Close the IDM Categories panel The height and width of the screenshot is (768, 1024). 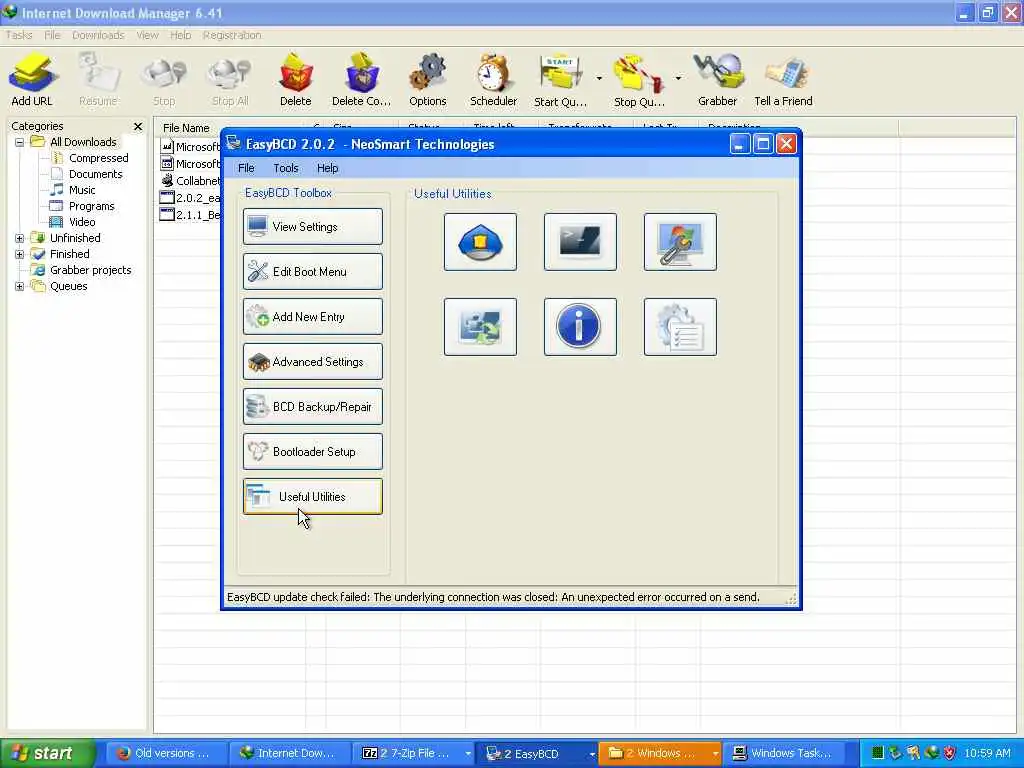(x=138, y=126)
